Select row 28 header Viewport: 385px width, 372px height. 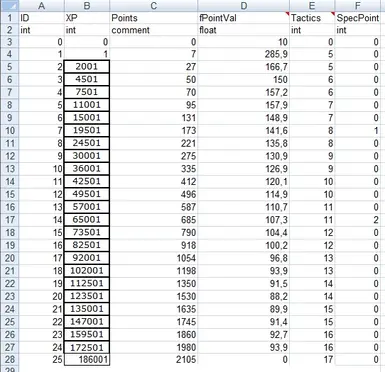[x=9, y=360]
